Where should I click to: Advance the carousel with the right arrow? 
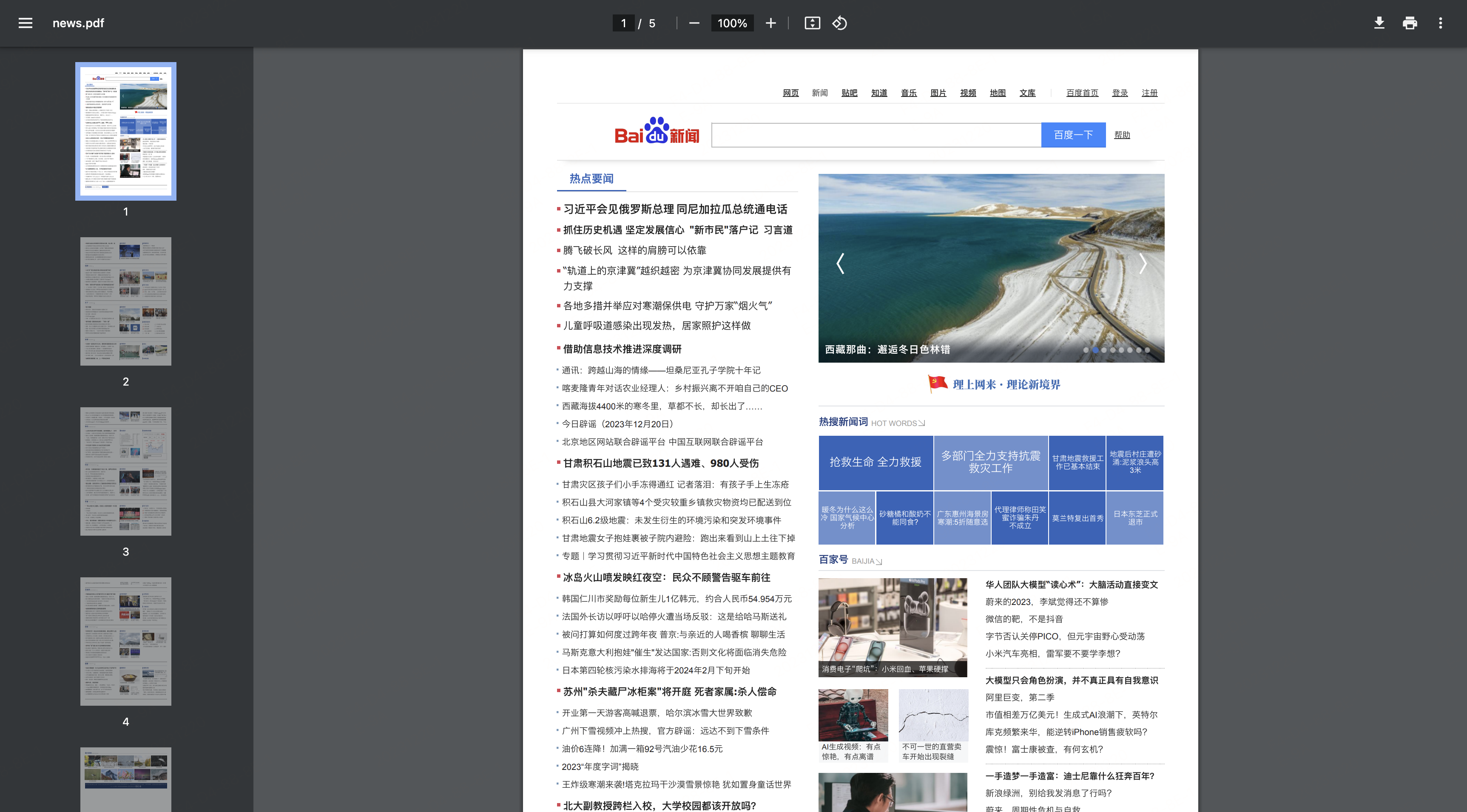1143,264
